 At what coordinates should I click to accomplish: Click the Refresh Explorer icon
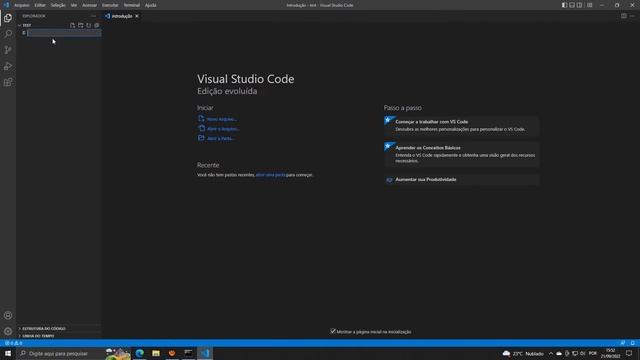point(89,25)
